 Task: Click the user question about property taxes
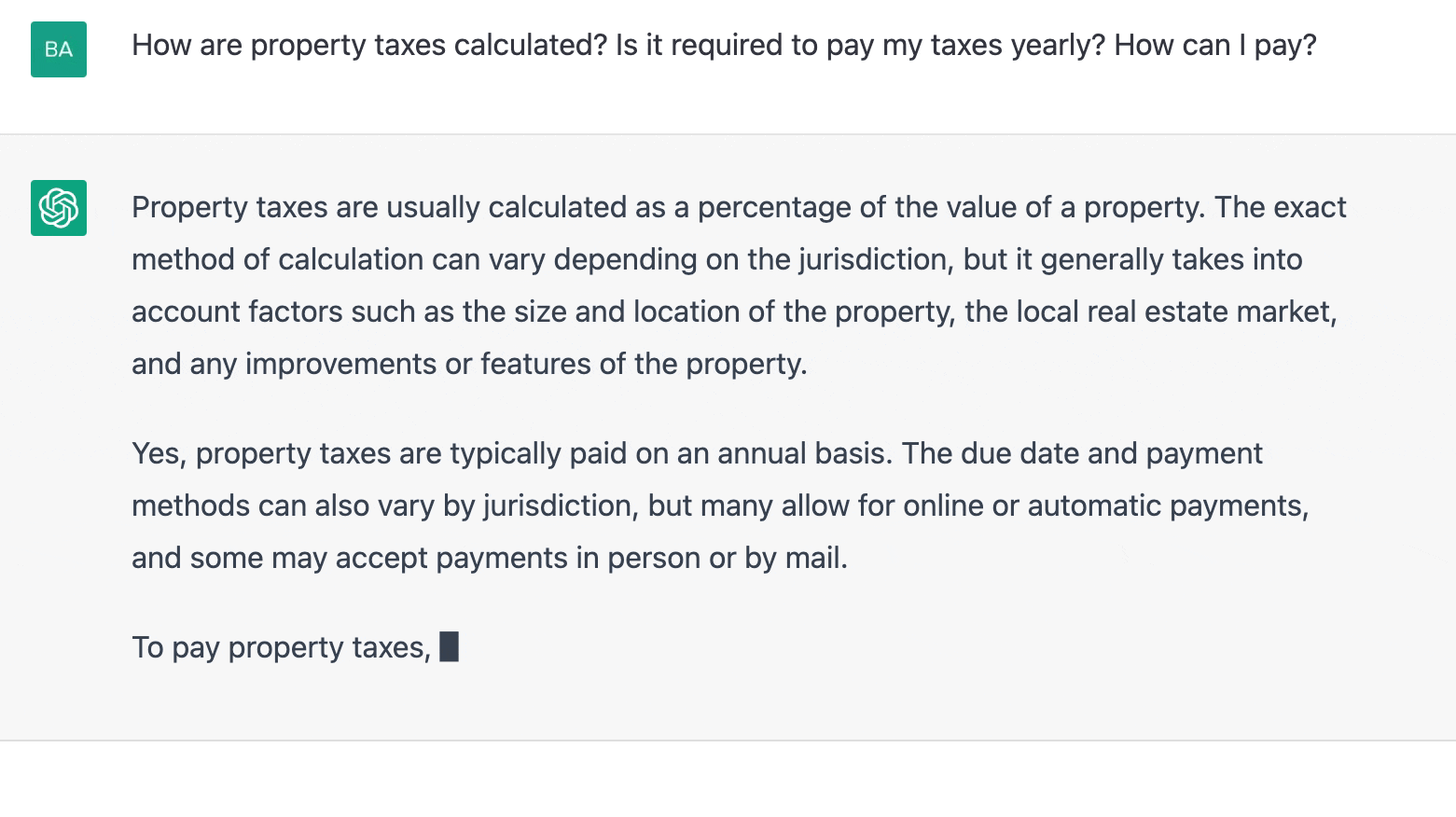(722, 45)
